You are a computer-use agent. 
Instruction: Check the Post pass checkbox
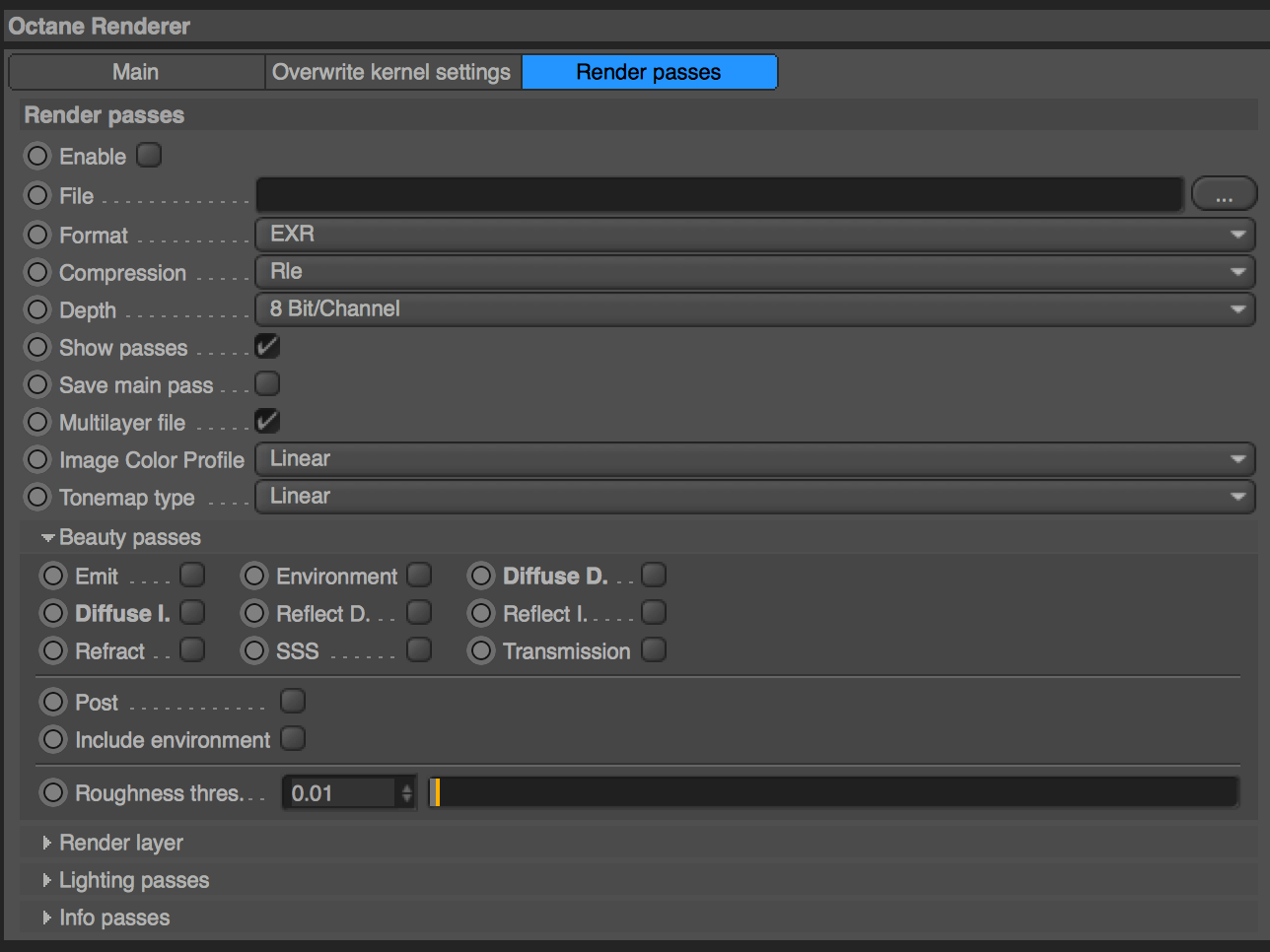click(293, 701)
